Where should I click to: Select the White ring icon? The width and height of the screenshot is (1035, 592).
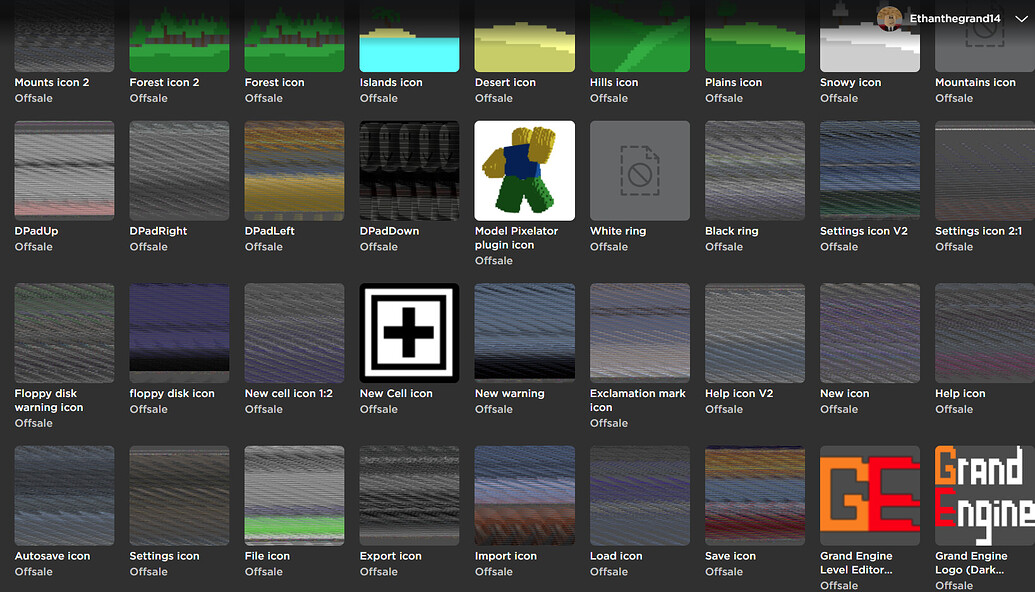click(639, 170)
